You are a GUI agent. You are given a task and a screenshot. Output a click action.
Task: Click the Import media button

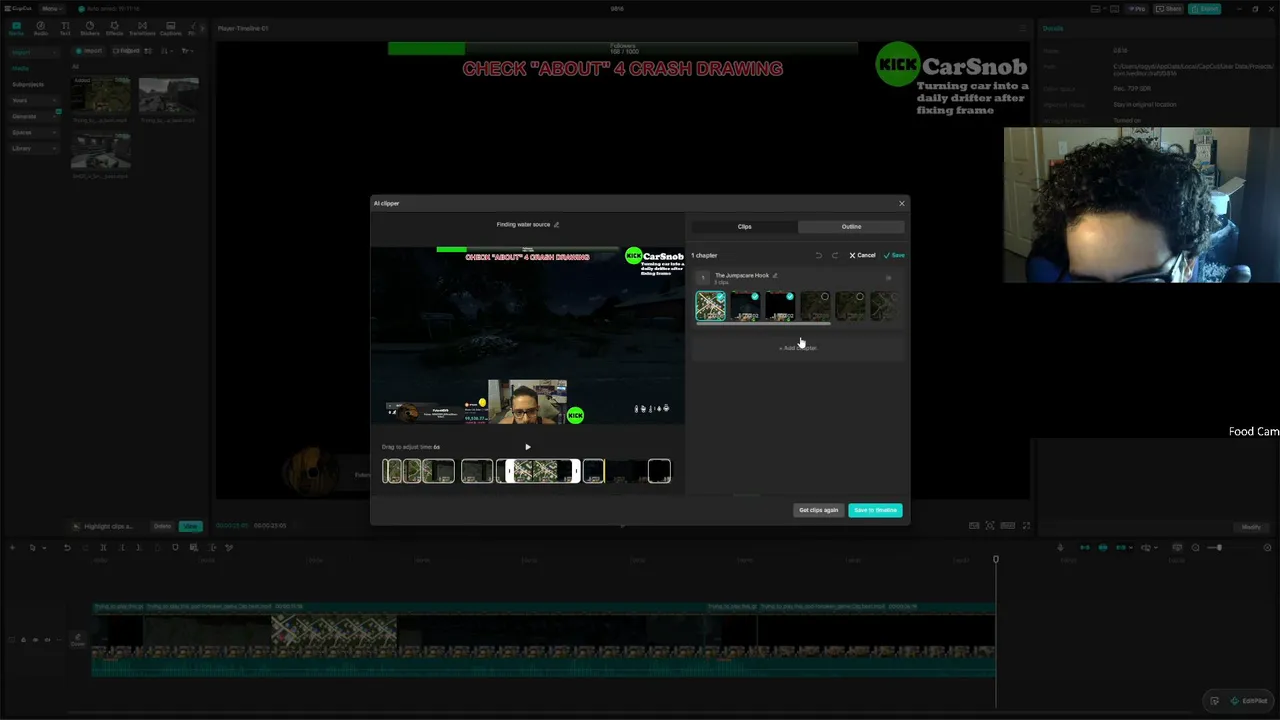[90, 51]
